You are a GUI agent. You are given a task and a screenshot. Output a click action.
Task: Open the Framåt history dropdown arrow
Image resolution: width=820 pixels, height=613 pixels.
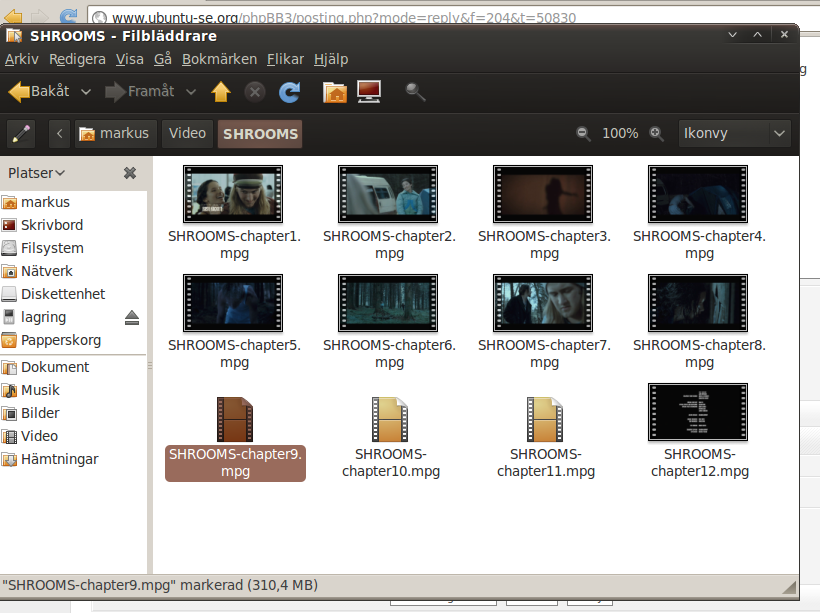coord(191,92)
